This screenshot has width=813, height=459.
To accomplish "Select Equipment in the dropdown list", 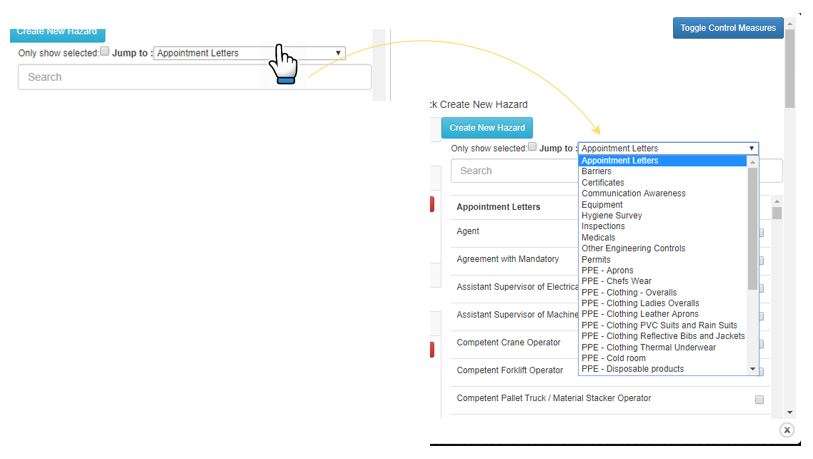I will [602, 205].
